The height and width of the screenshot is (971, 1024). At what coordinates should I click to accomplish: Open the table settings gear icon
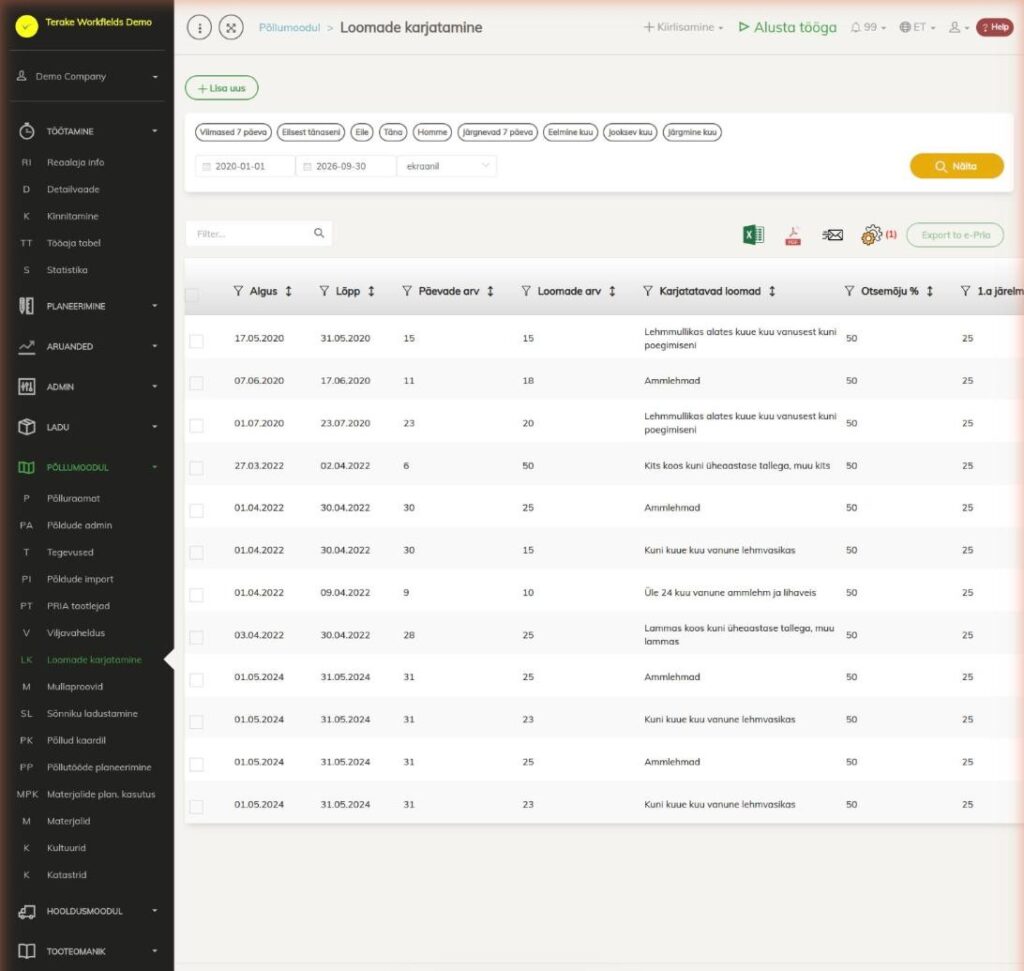[871, 234]
